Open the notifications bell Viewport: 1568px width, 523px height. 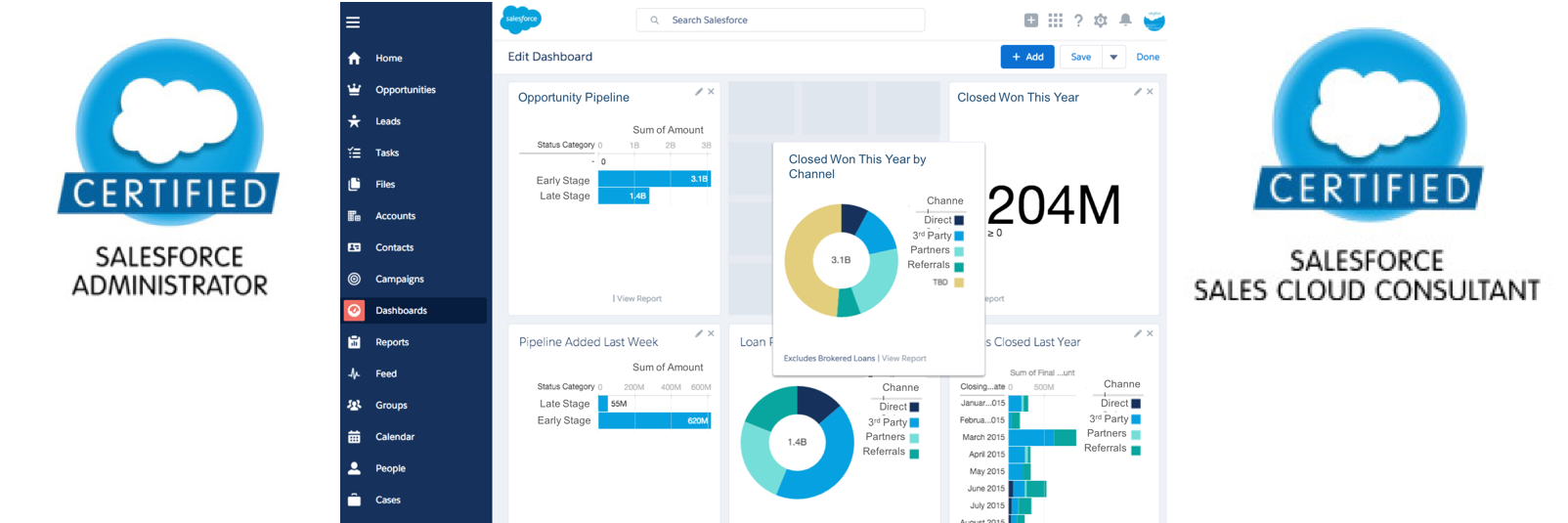click(x=1125, y=21)
